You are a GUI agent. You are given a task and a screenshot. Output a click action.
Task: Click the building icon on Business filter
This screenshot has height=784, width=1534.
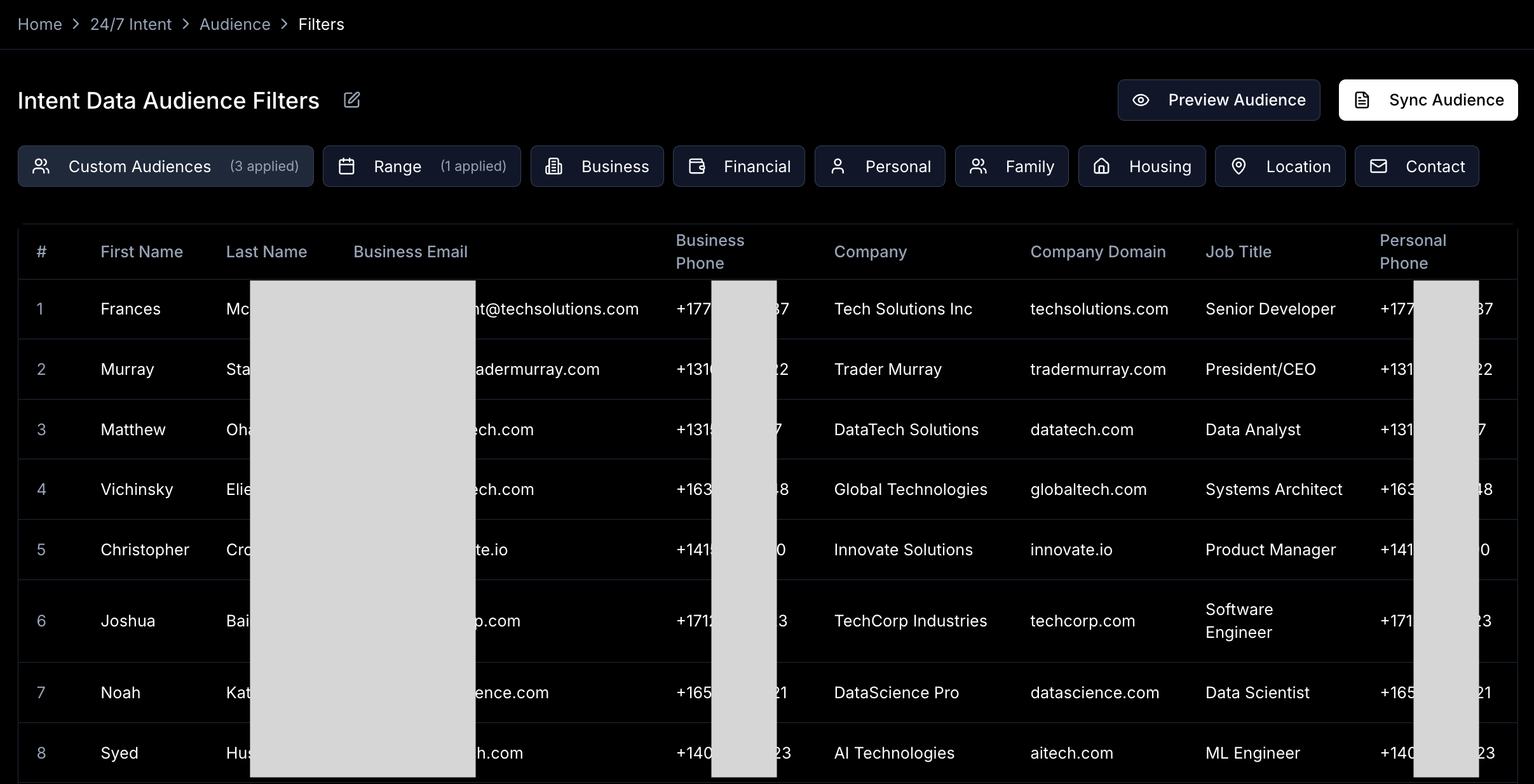pos(554,166)
